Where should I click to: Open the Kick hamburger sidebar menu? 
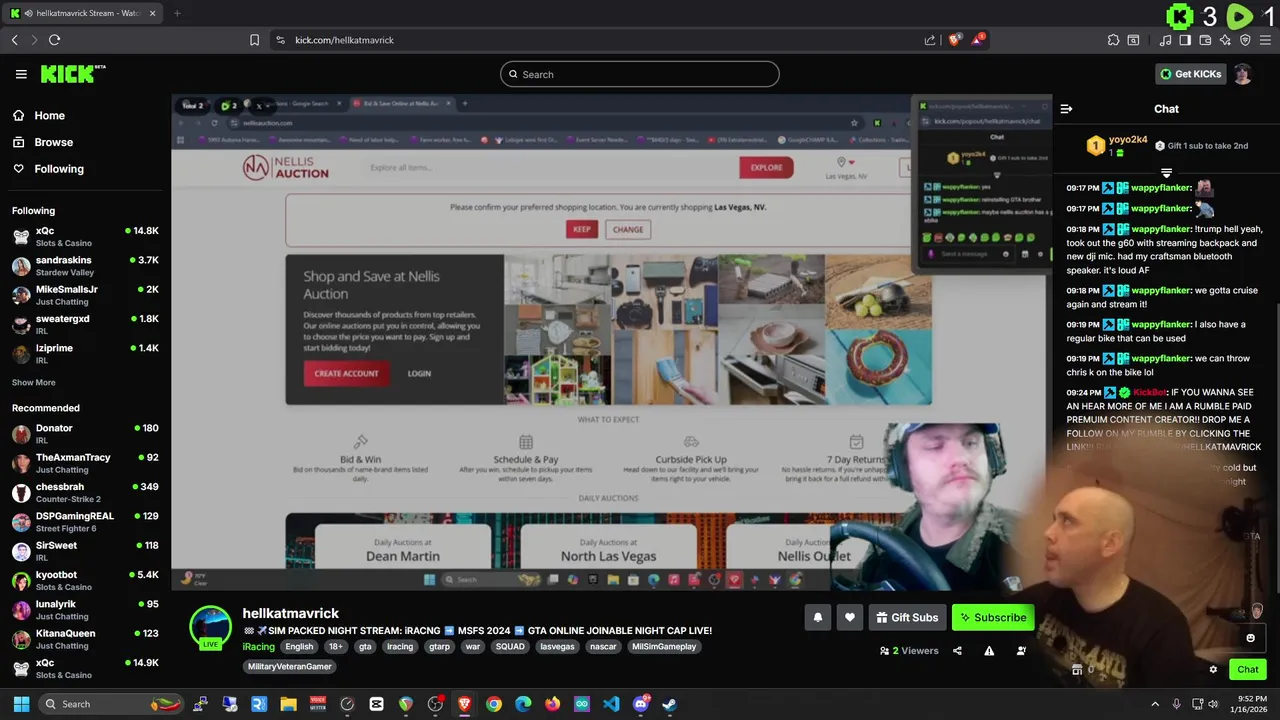21,74
